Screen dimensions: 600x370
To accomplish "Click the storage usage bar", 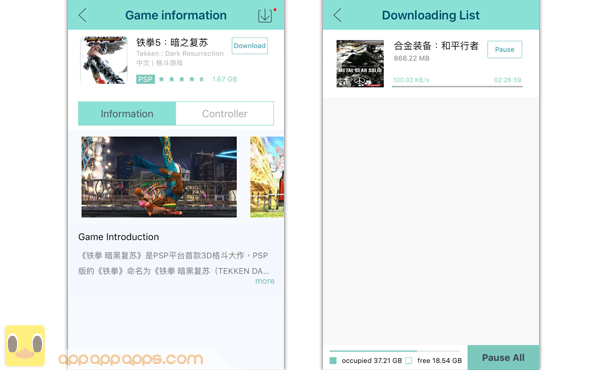I will (x=395, y=351).
